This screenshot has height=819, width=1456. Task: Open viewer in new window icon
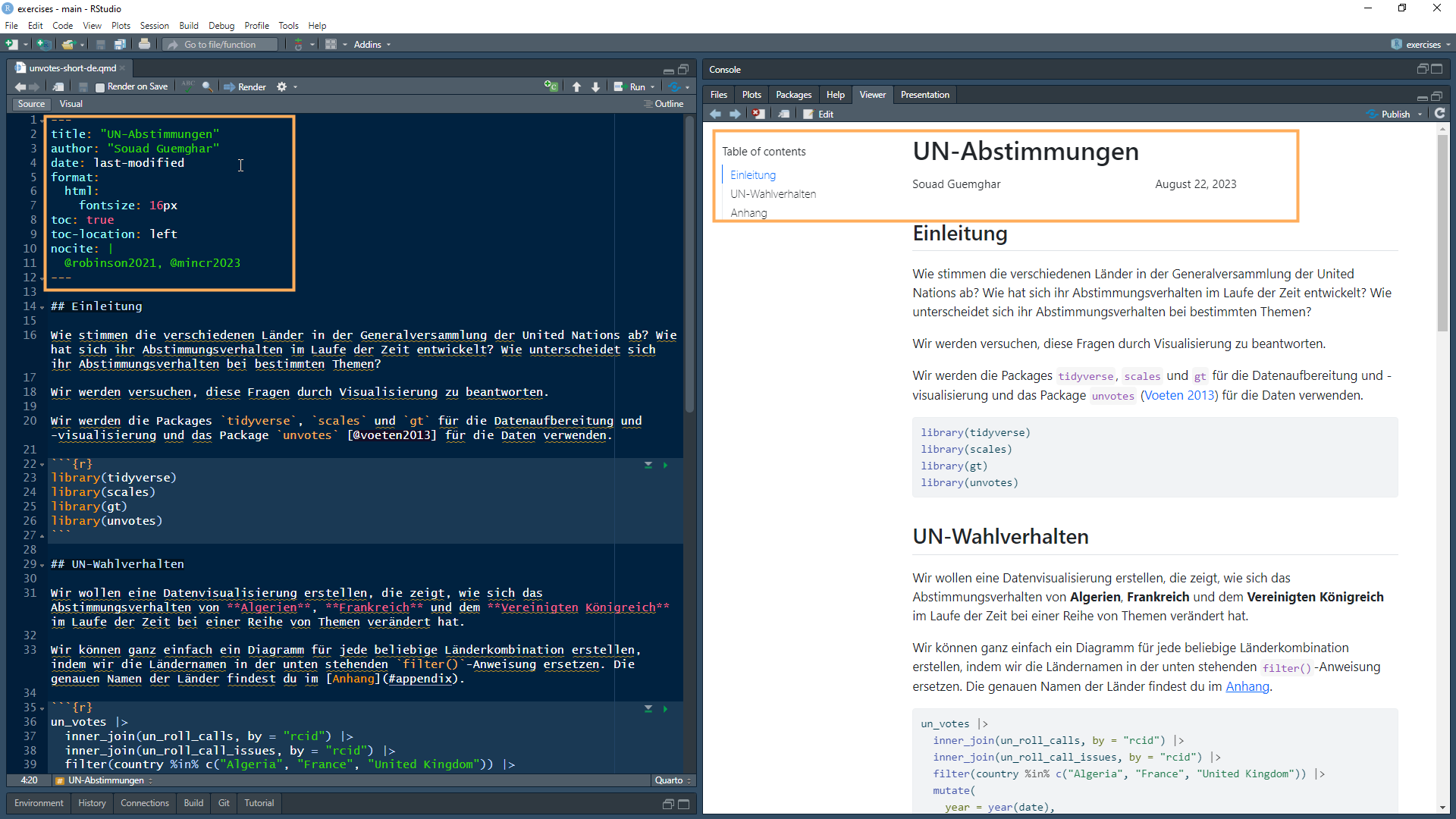pyautogui.click(x=784, y=115)
